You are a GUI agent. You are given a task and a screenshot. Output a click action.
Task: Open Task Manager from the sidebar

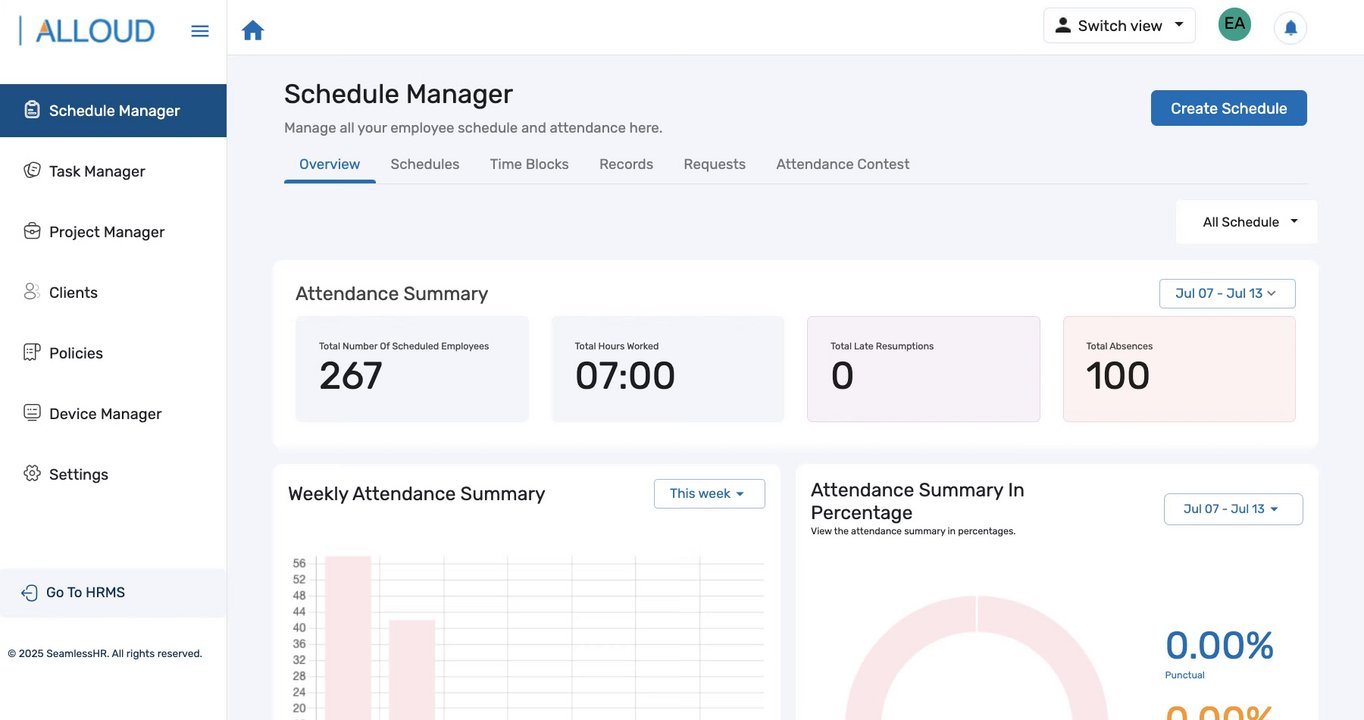click(x=96, y=171)
